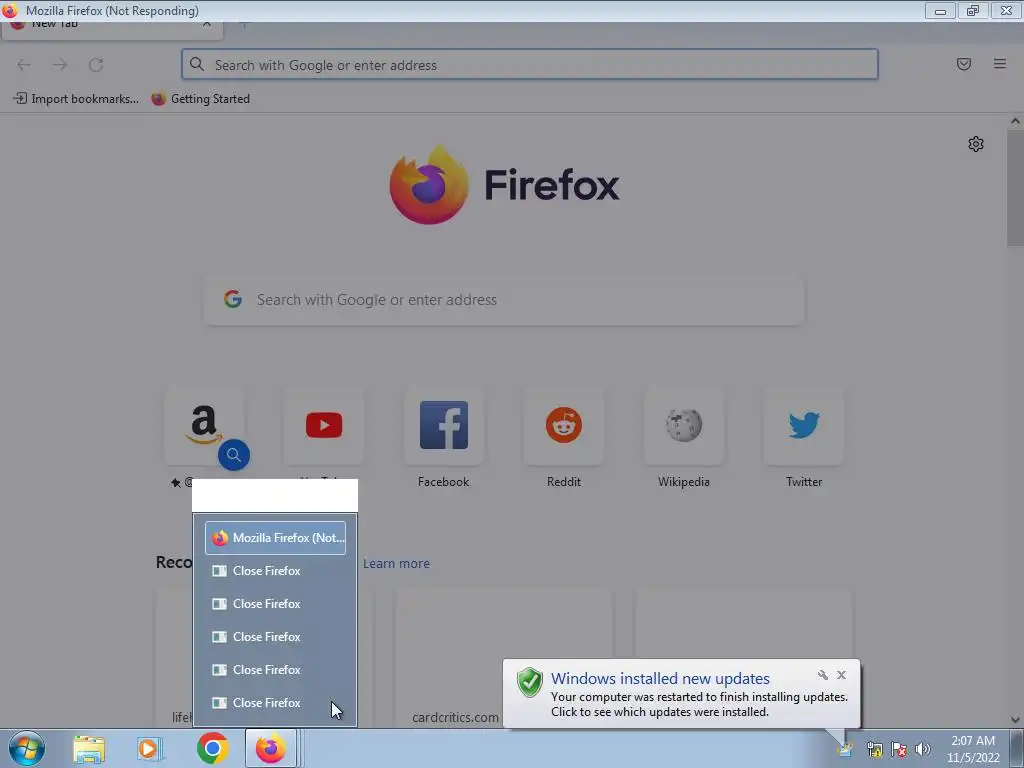The width and height of the screenshot is (1024, 768).
Task: Select the Firefox taskbar button
Action: [x=271, y=748]
